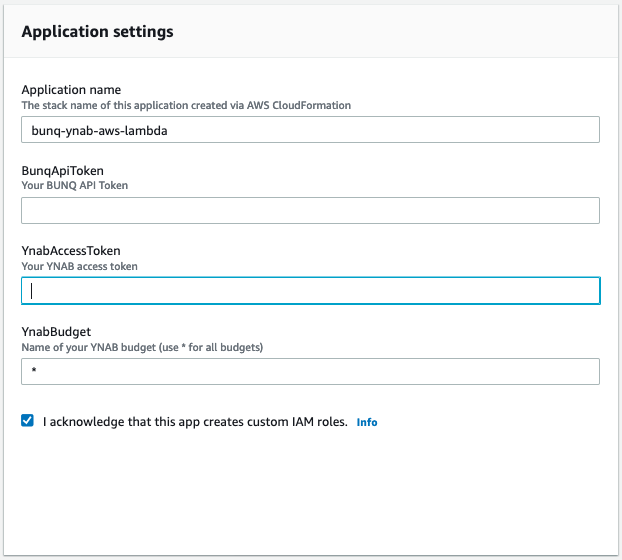Screen dimensions: 622x560
Task: Click the "YnabBudget" field label
Action: coord(56,332)
